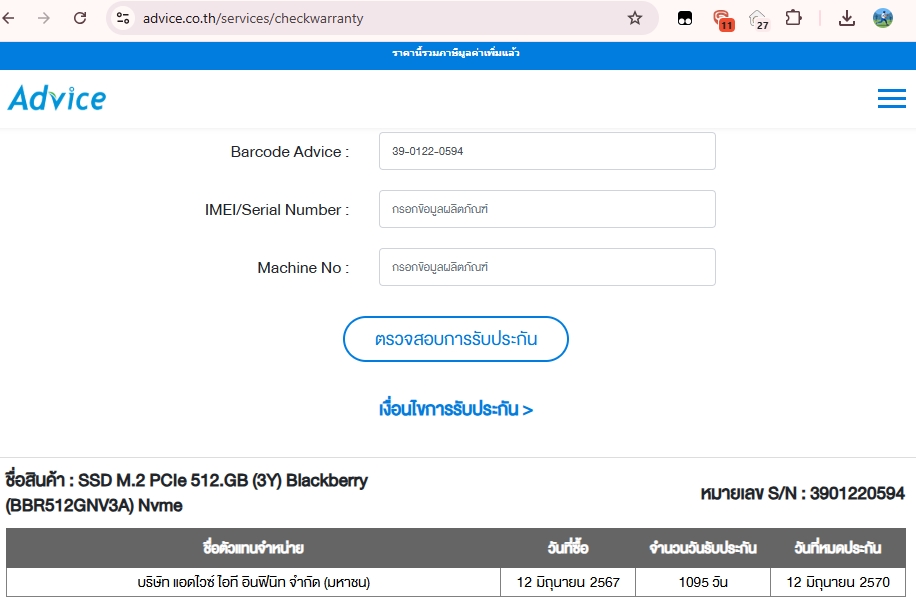Viewport: 916px width, 613px height.
Task: Open browser downloads icon
Action: pyautogui.click(x=846, y=18)
